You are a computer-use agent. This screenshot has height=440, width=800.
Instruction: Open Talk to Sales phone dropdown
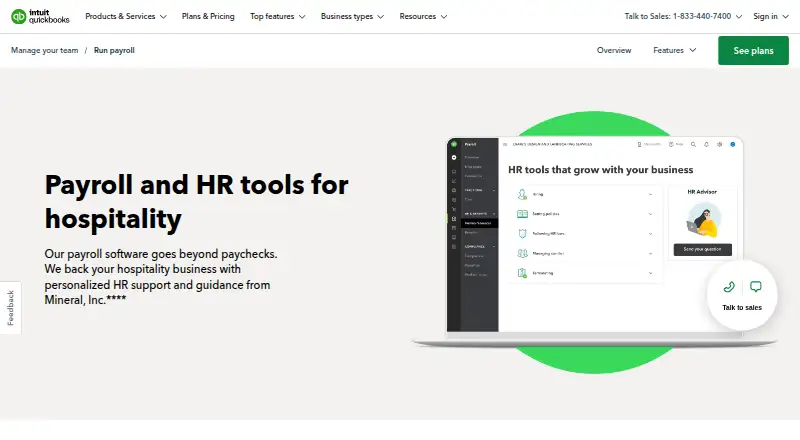[683, 16]
